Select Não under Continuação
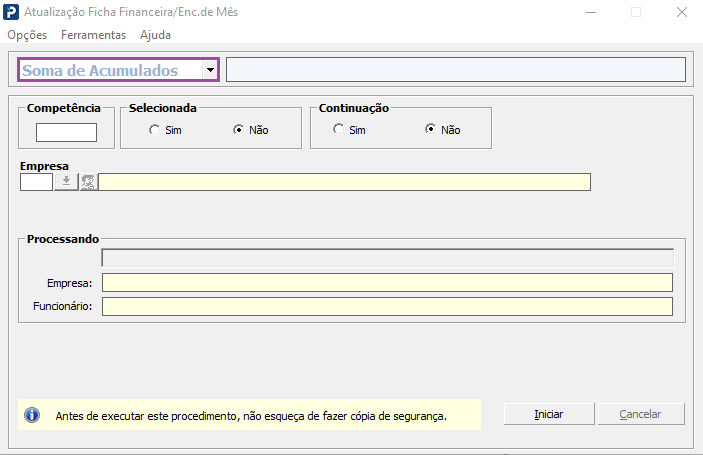 pyautogui.click(x=430, y=130)
